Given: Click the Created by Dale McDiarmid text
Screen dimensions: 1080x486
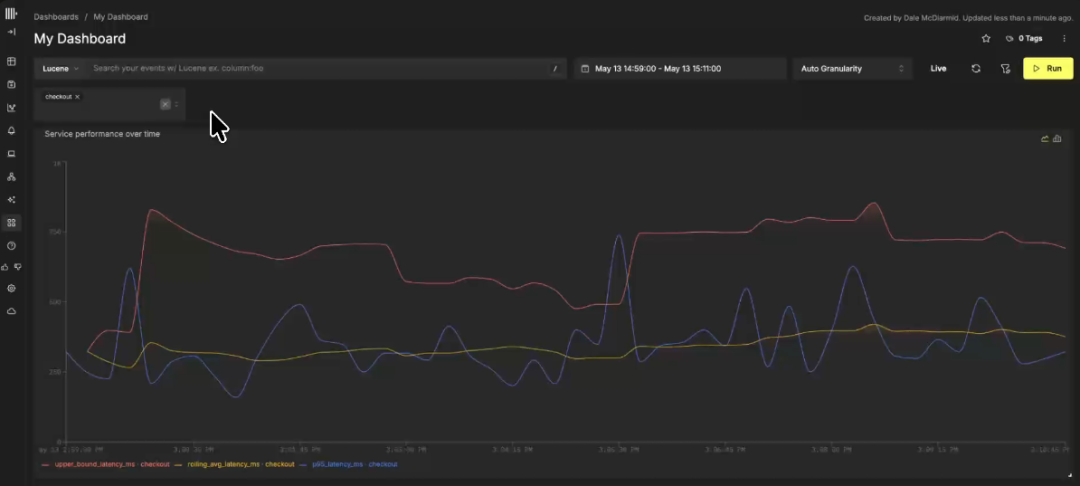Looking at the screenshot, I should (968, 17).
